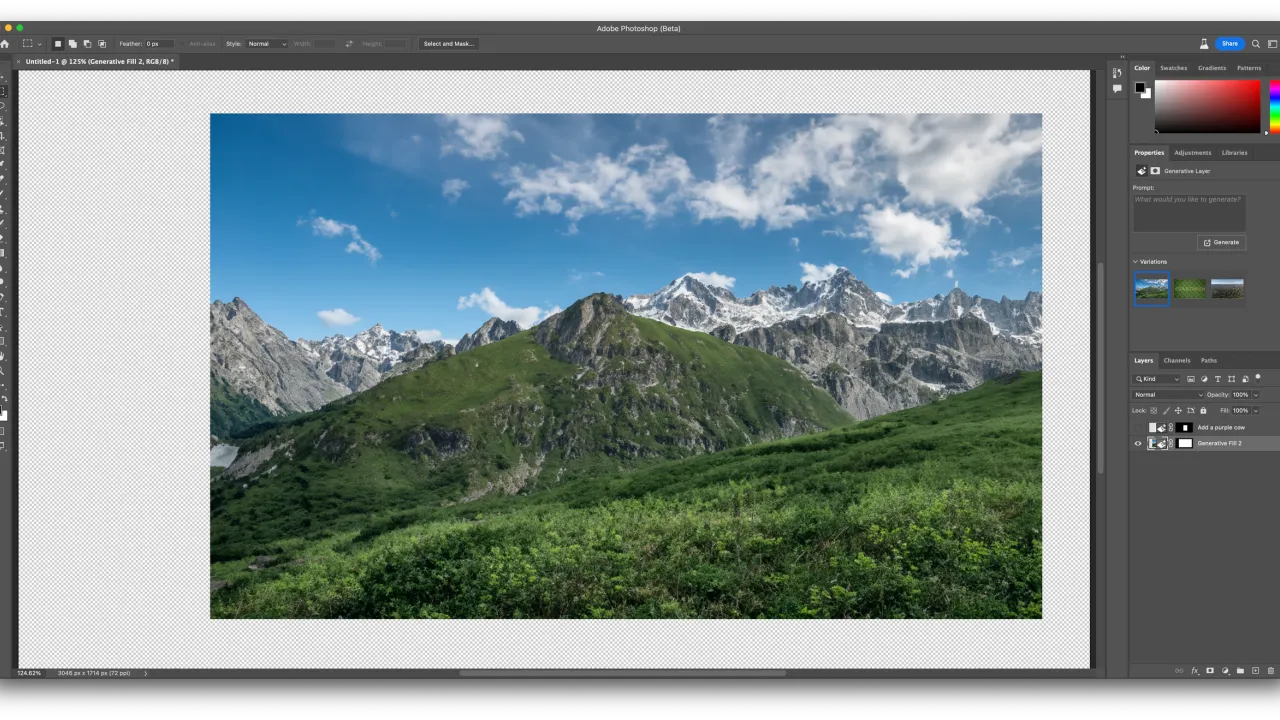
Task: Click the link layers icon
Action: pos(1179,671)
